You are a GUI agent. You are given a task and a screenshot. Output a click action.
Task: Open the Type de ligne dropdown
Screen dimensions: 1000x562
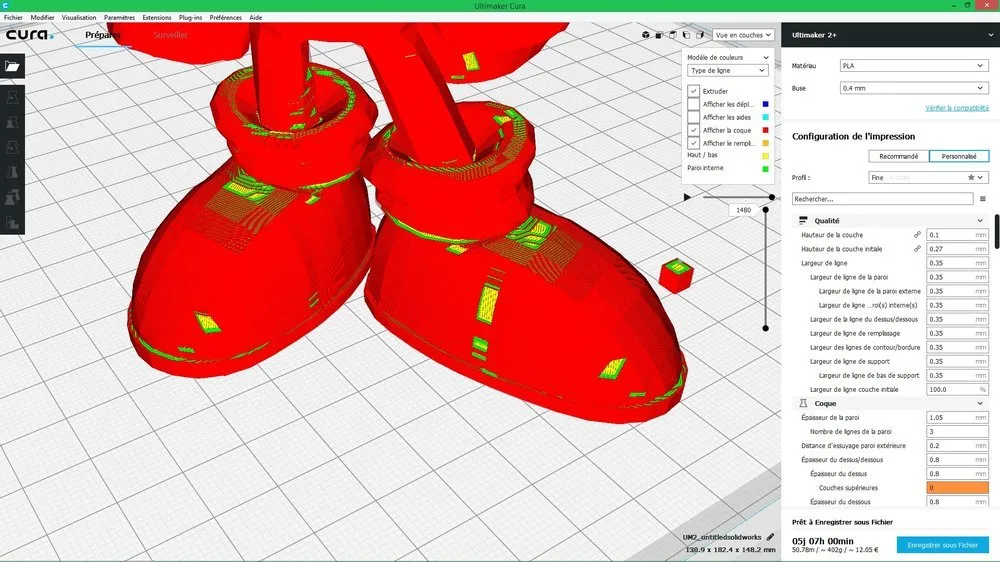coord(728,71)
